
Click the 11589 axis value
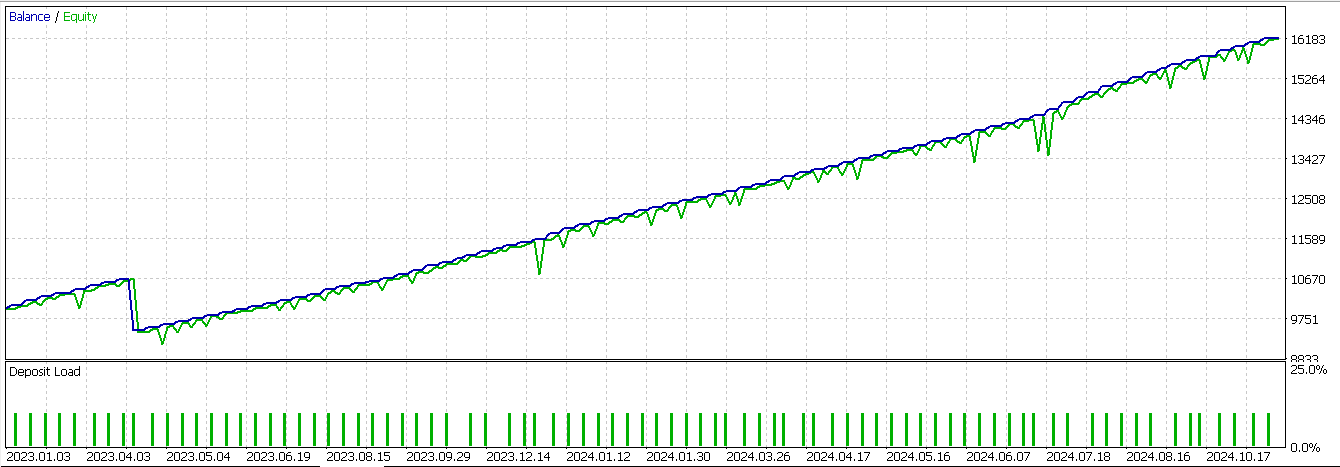tap(1306, 240)
